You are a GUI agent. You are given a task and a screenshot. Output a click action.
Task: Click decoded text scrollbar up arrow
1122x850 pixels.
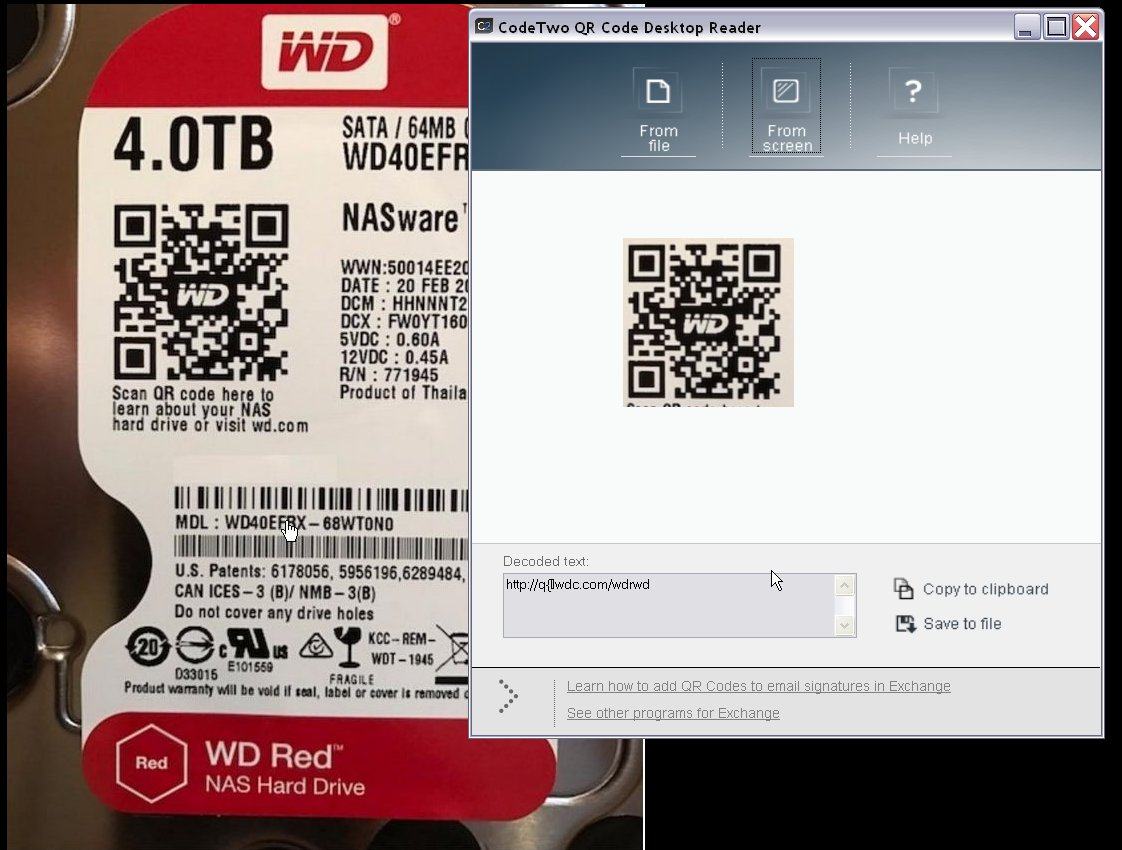point(844,585)
